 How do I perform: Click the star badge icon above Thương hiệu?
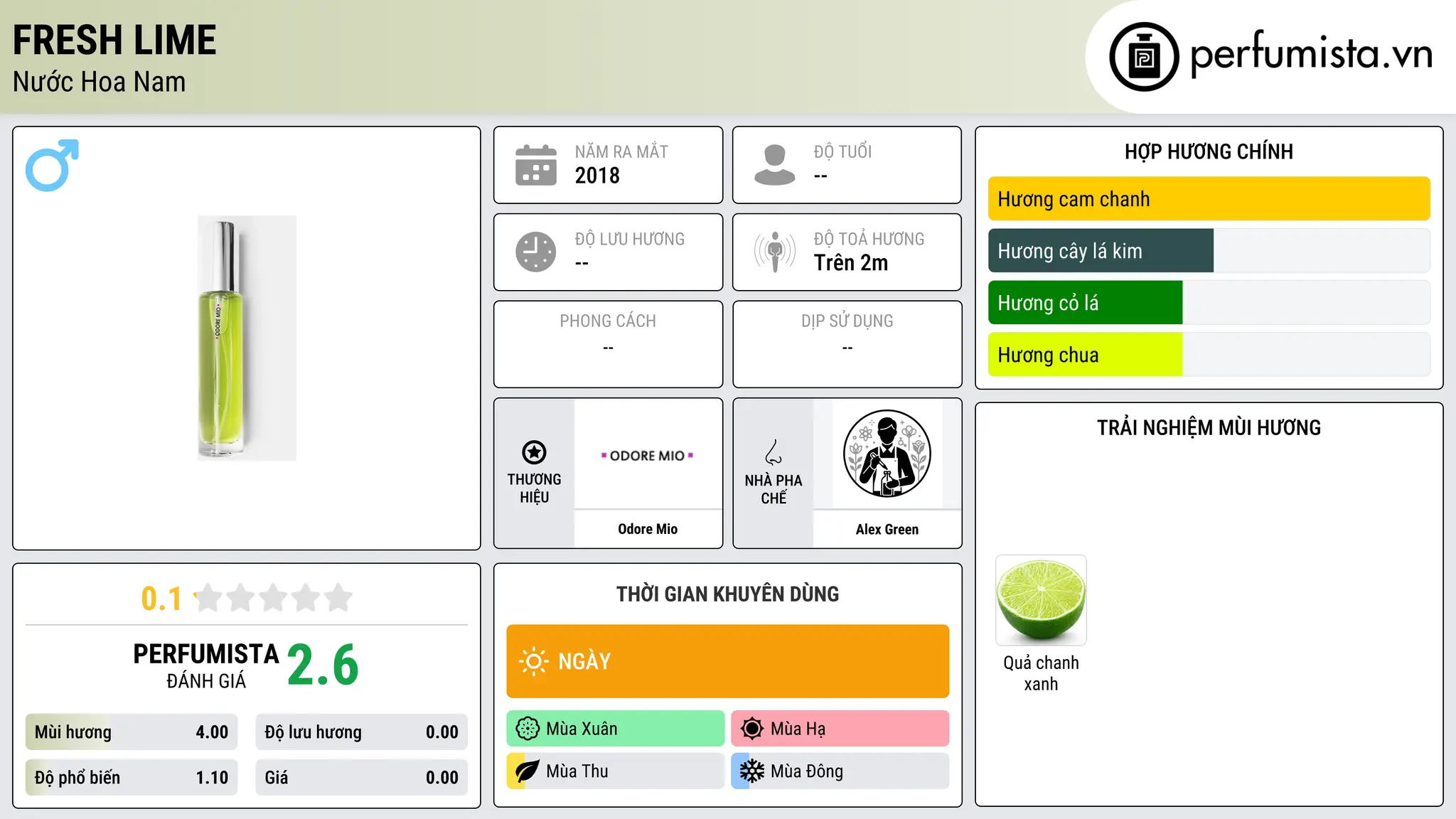coord(535,452)
